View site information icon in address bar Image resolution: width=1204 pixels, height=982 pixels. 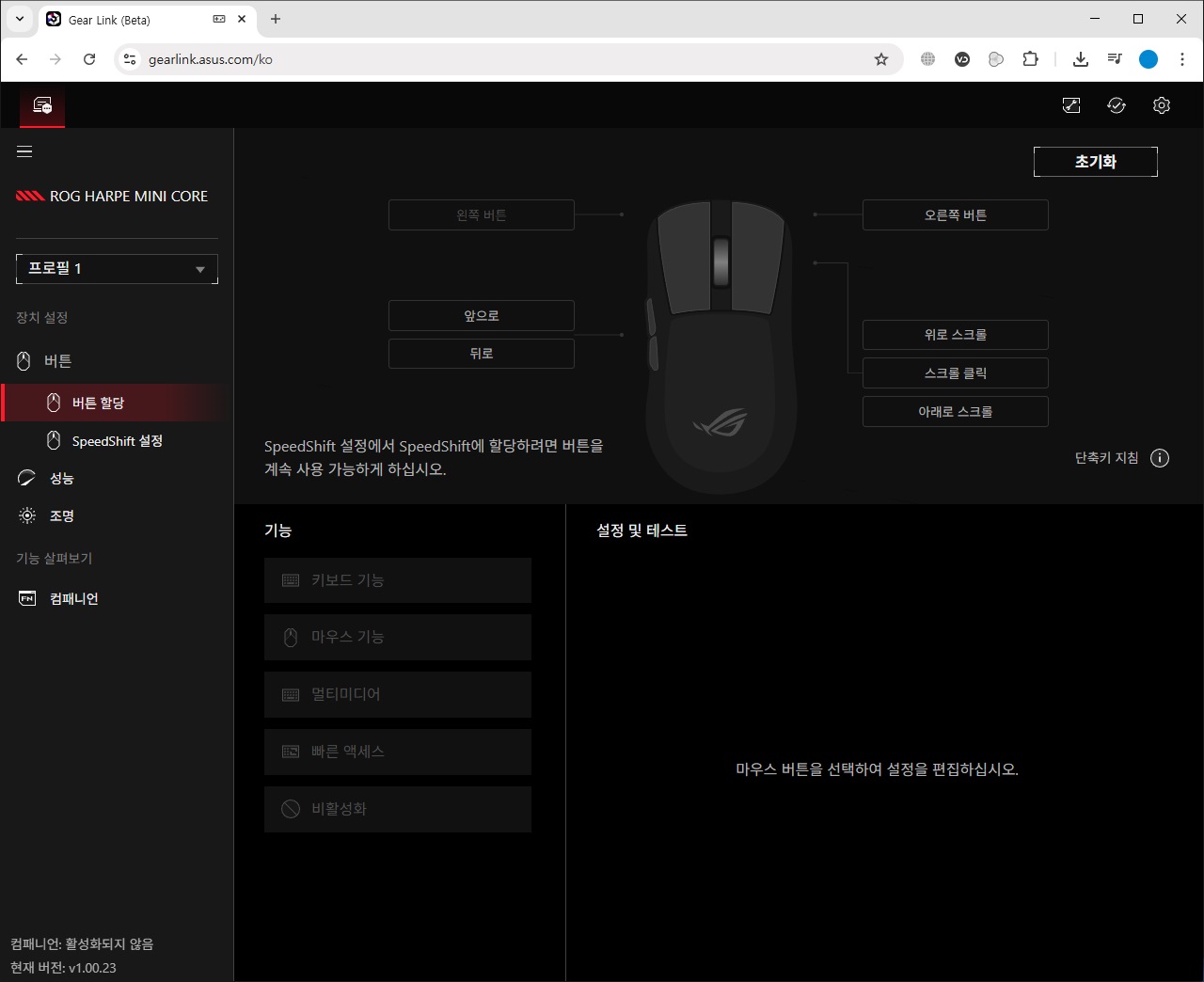point(130,59)
